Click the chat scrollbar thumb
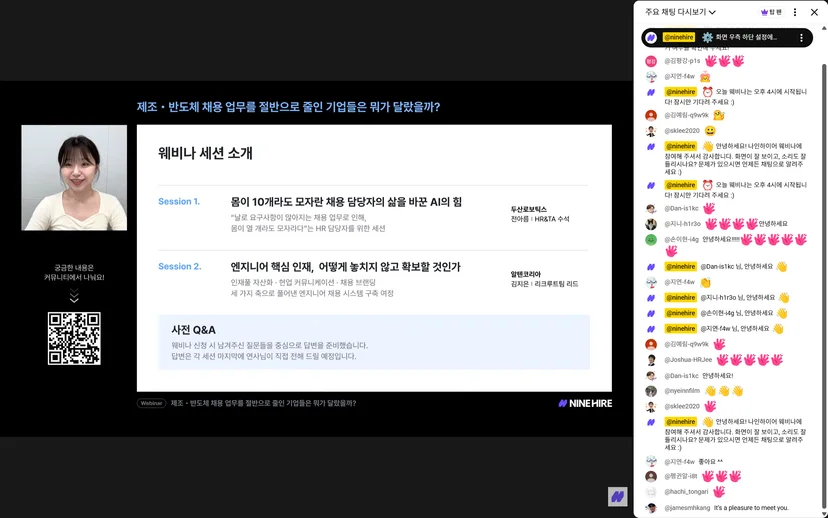The image size is (828, 518). pos(824,285)
